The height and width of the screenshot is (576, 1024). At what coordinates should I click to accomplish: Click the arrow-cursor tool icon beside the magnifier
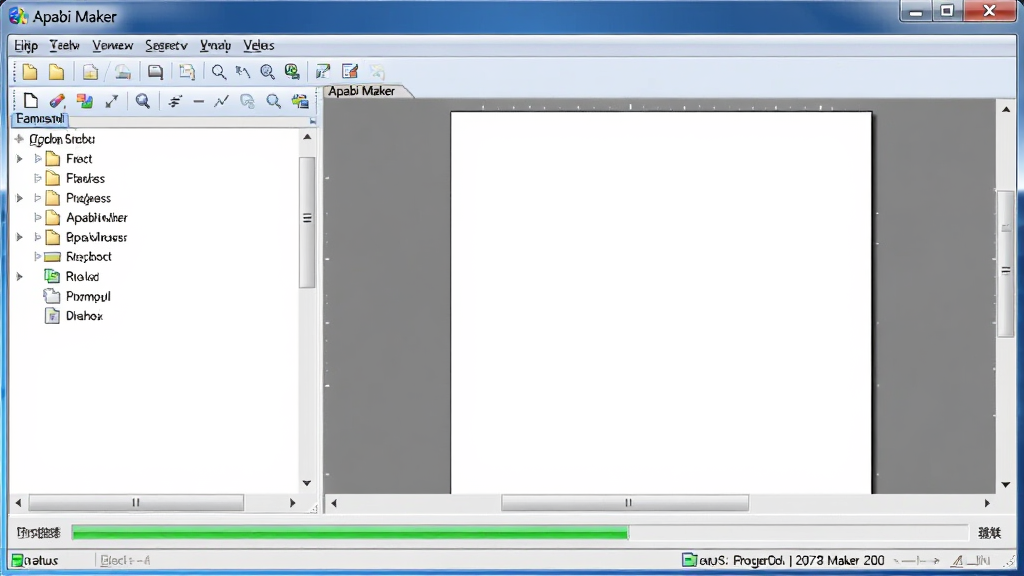click(x=243, y=72)
